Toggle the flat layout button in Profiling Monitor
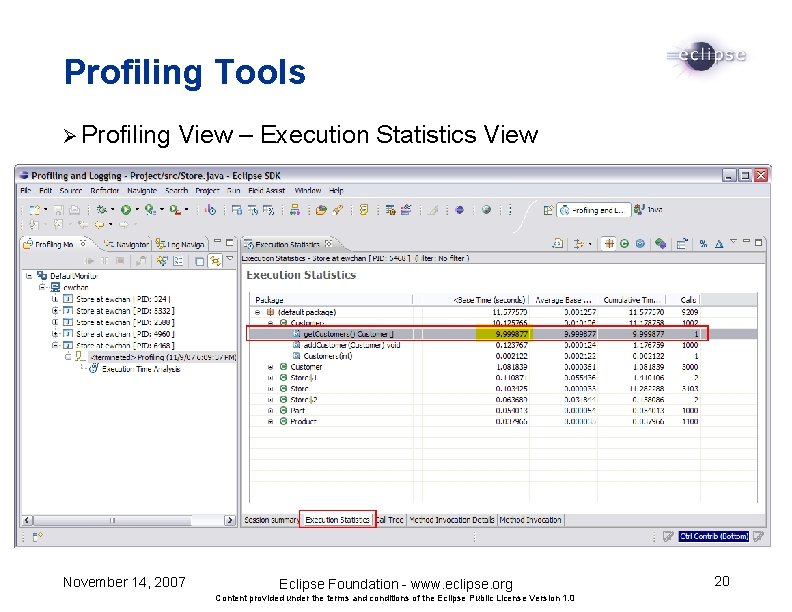Viewport: 792px width, 612px height. click(200, 261)
